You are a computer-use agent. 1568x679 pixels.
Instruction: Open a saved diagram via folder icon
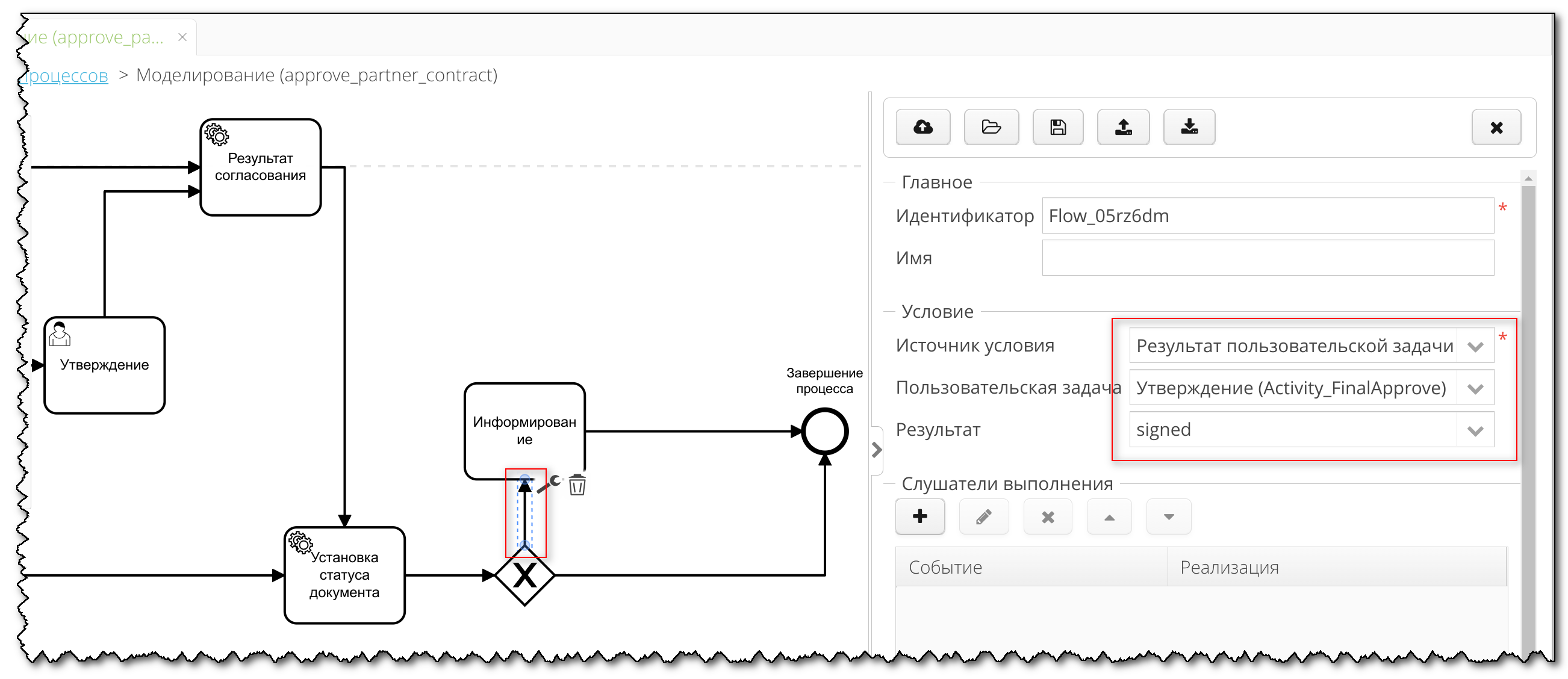[x=991, y=127]
